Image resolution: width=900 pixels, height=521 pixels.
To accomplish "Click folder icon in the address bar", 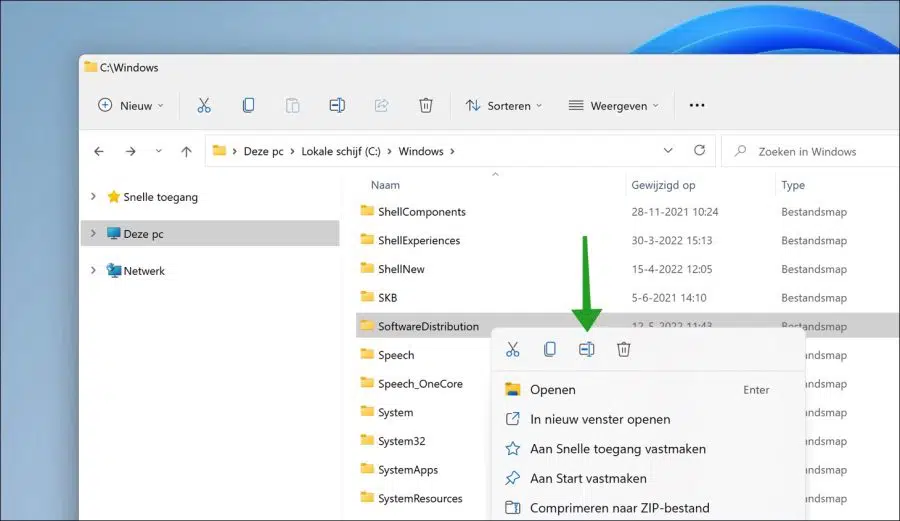I will click(x=219, y=151).
